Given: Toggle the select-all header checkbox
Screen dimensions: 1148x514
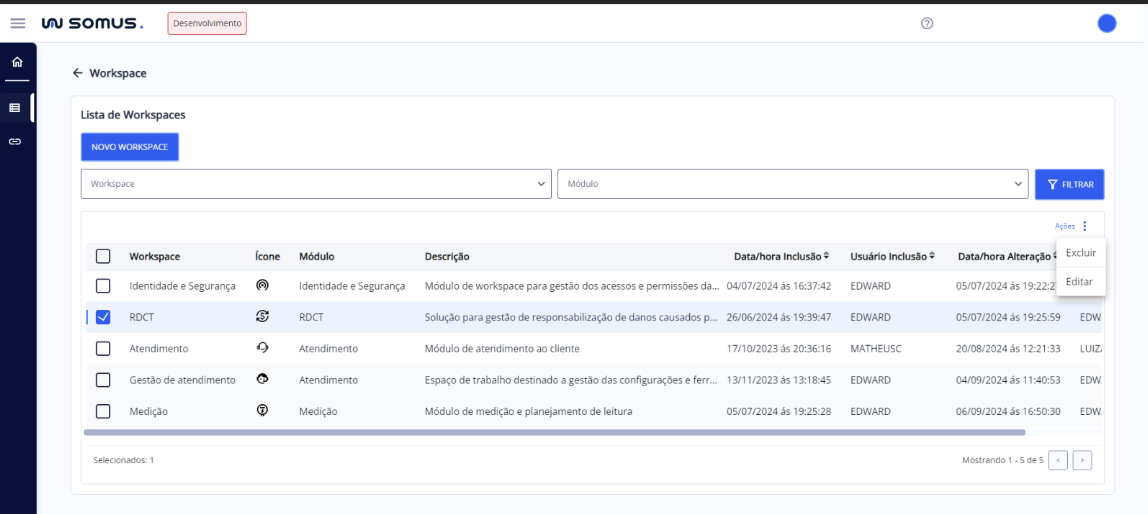Looking at the screenshot, I should pos(103,256).
